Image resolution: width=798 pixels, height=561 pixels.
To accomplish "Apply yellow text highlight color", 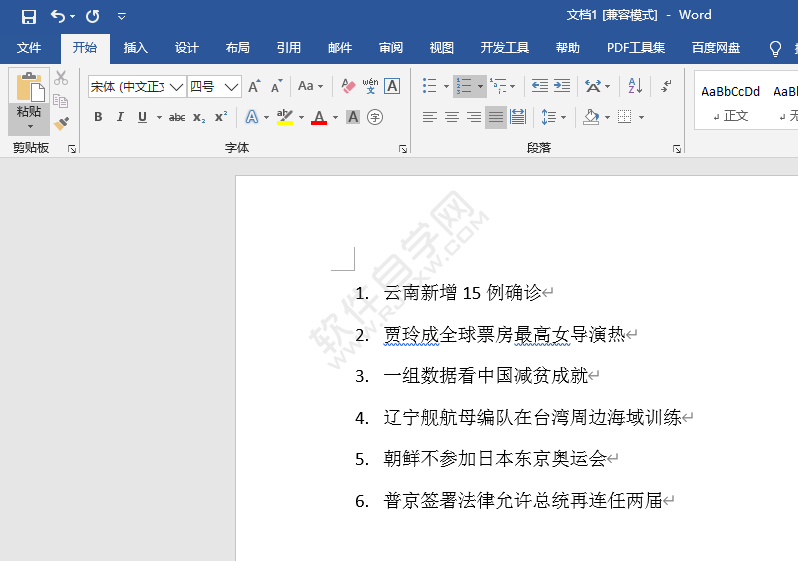I will coord(285,117).
